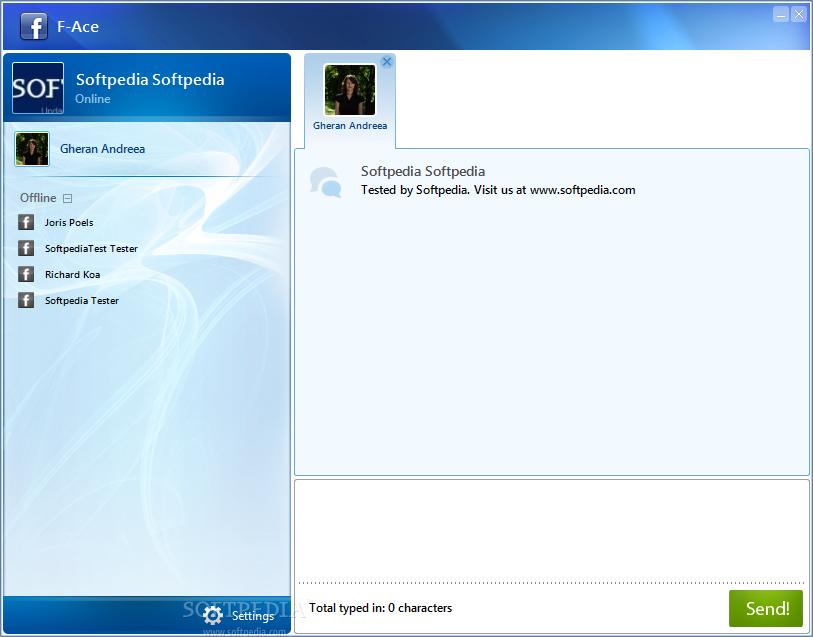Screen dimensions: 813x637
Task: Click Facebook icon beside Softpedia Tester
Action: coord(26,300)
